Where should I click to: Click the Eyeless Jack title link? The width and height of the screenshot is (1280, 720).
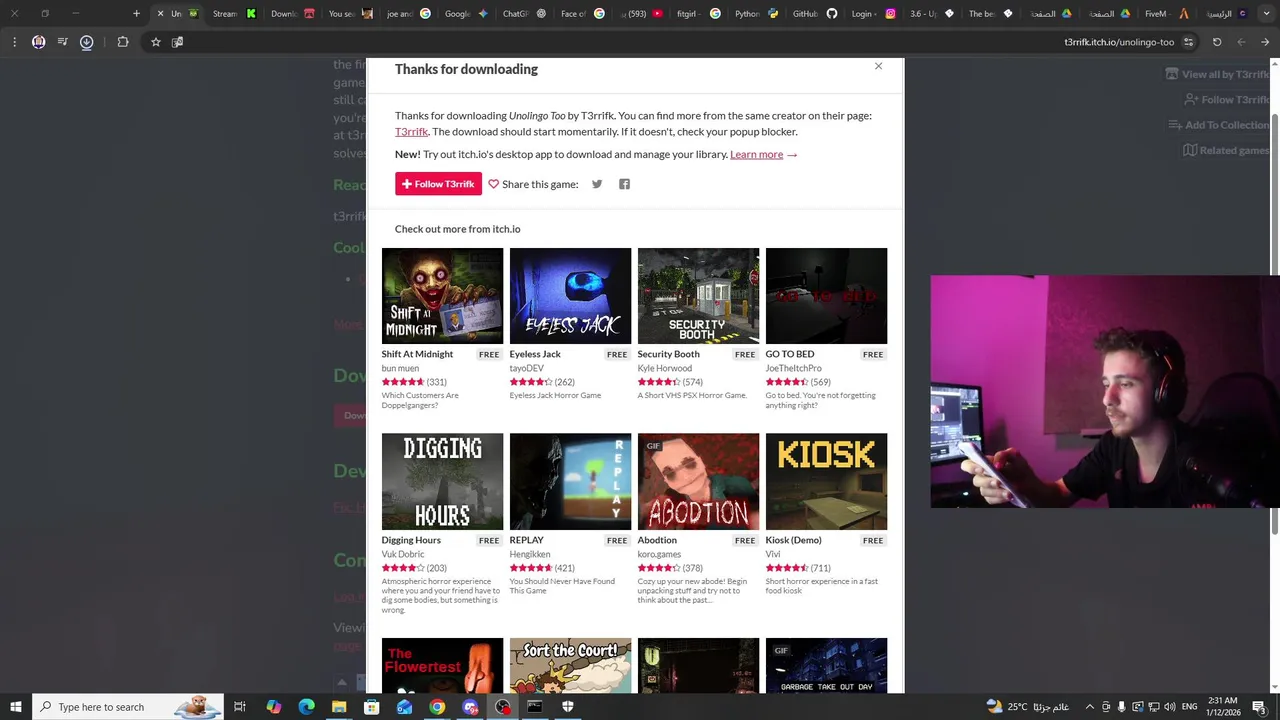[535, 354]
